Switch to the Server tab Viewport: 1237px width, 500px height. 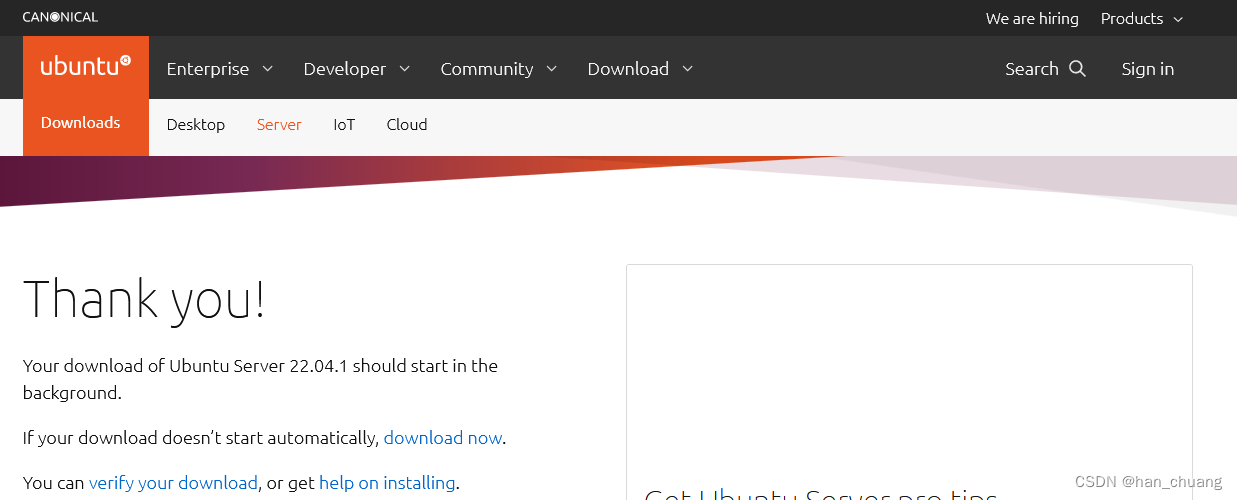point(279,124)
